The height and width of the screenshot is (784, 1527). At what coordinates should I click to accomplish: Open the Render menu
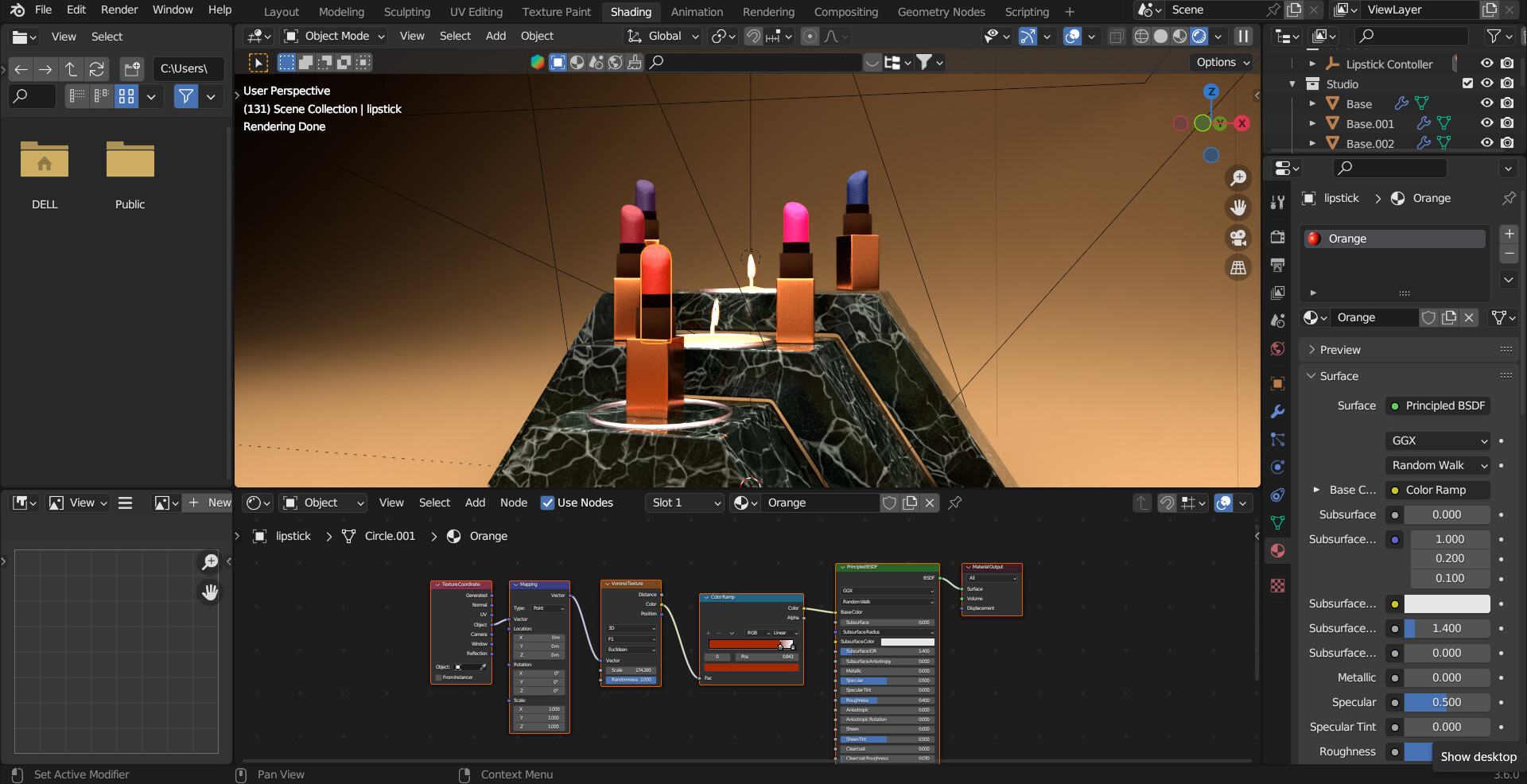point(119,10)
